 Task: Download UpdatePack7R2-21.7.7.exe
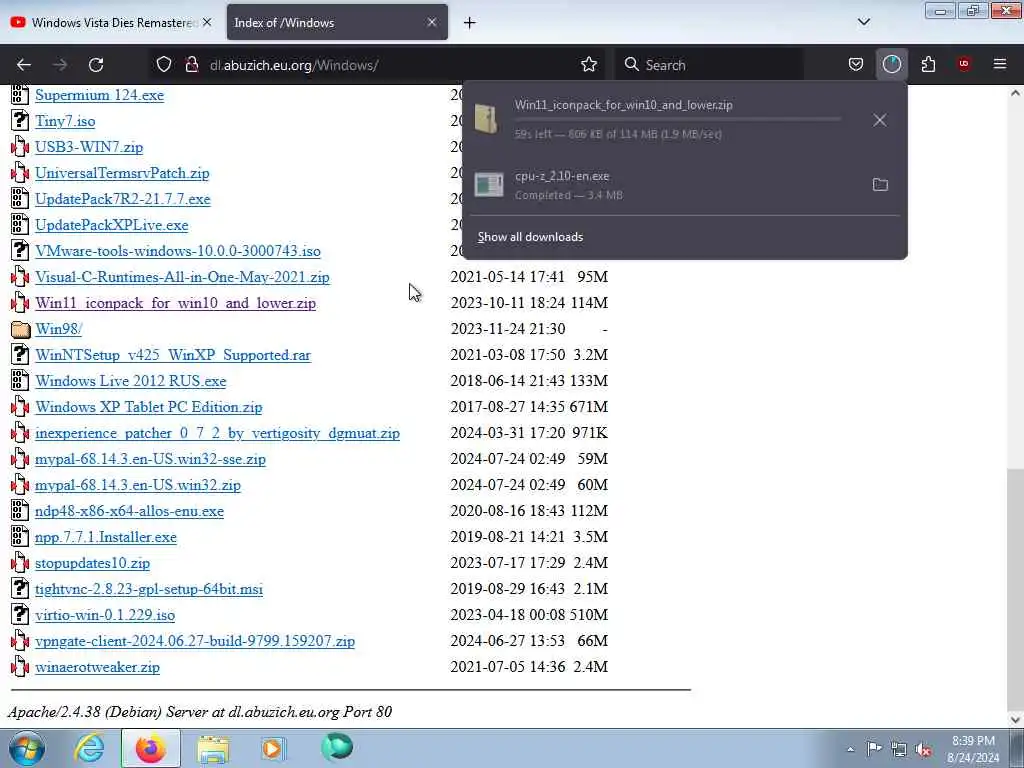pos(123,199)
